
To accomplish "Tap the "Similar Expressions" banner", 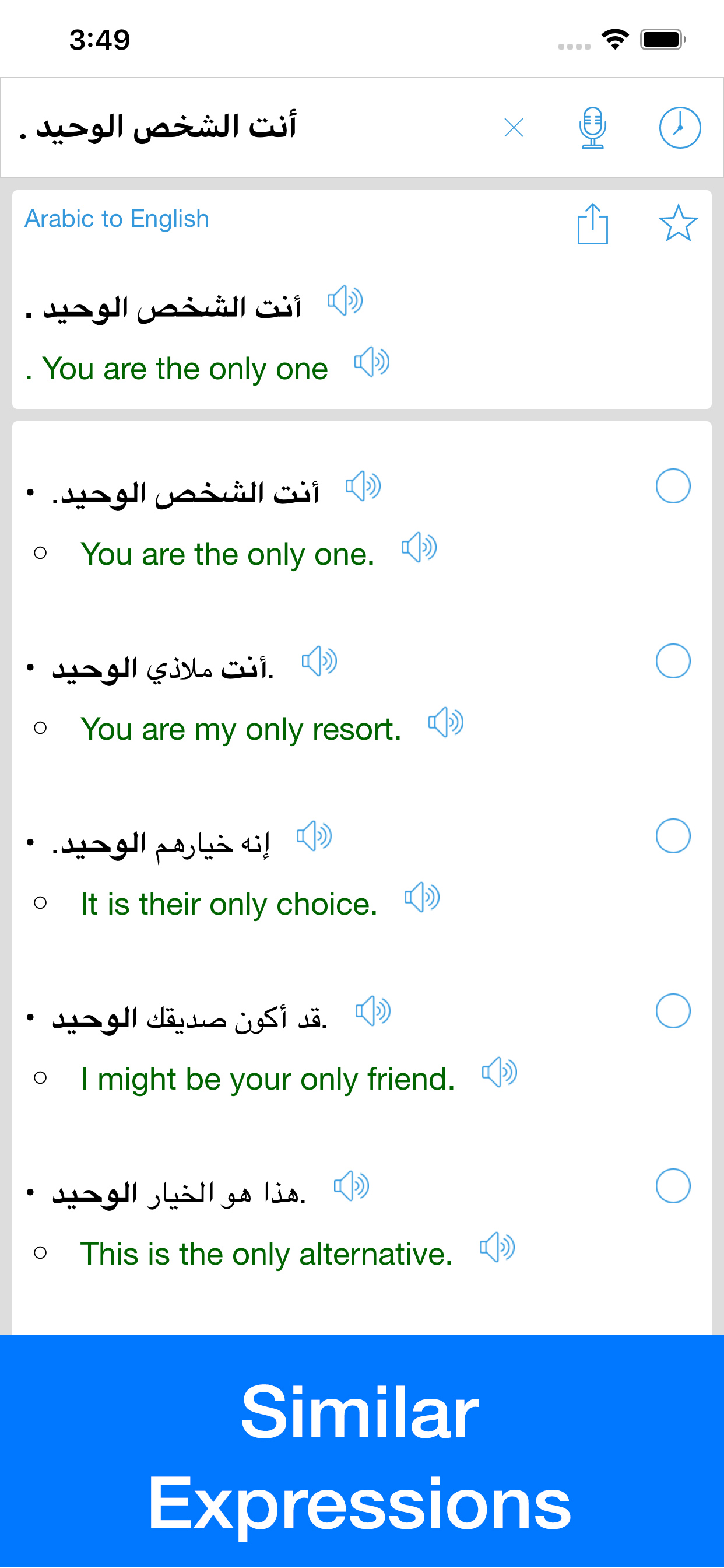I will click(x=362, y=1452).
